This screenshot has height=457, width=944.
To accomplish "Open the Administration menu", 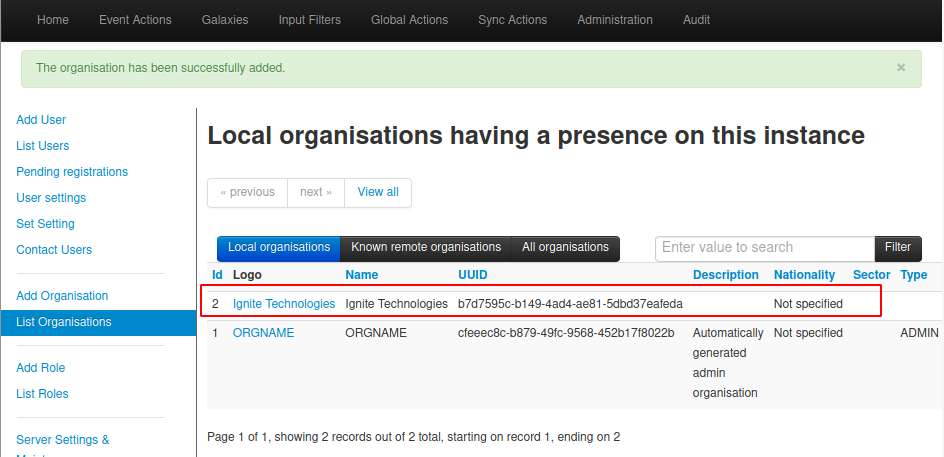I will pos(615,20).
